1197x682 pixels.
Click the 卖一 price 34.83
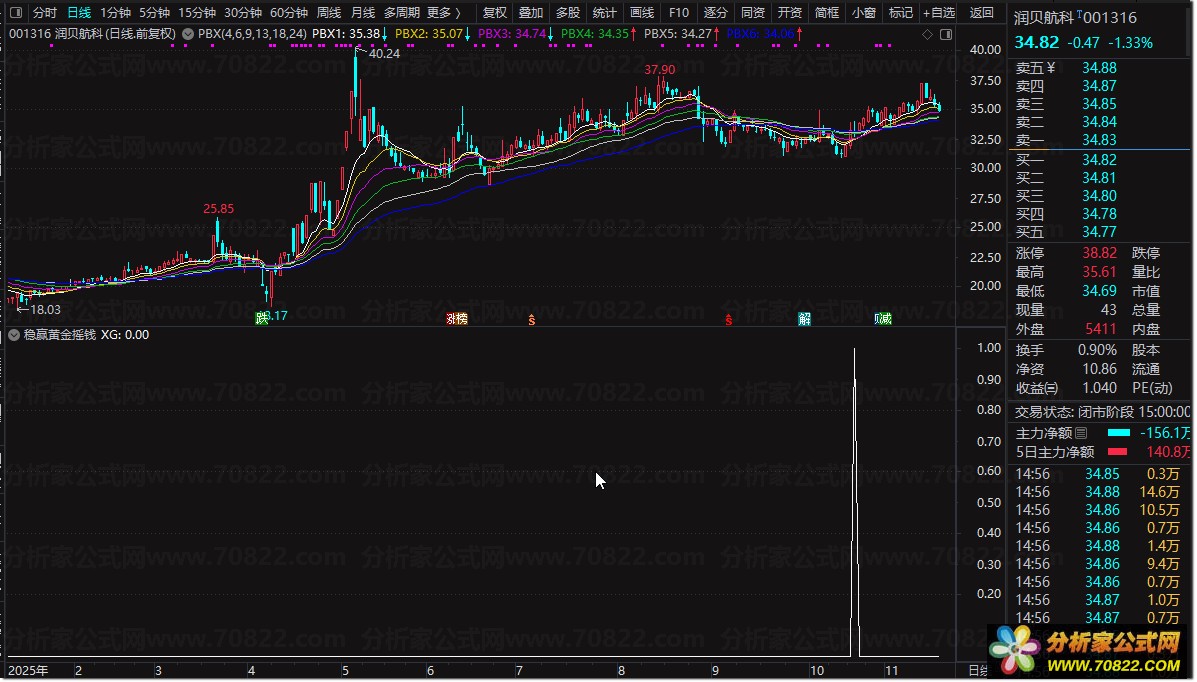pyautogui.click(x=1099, y=140)
